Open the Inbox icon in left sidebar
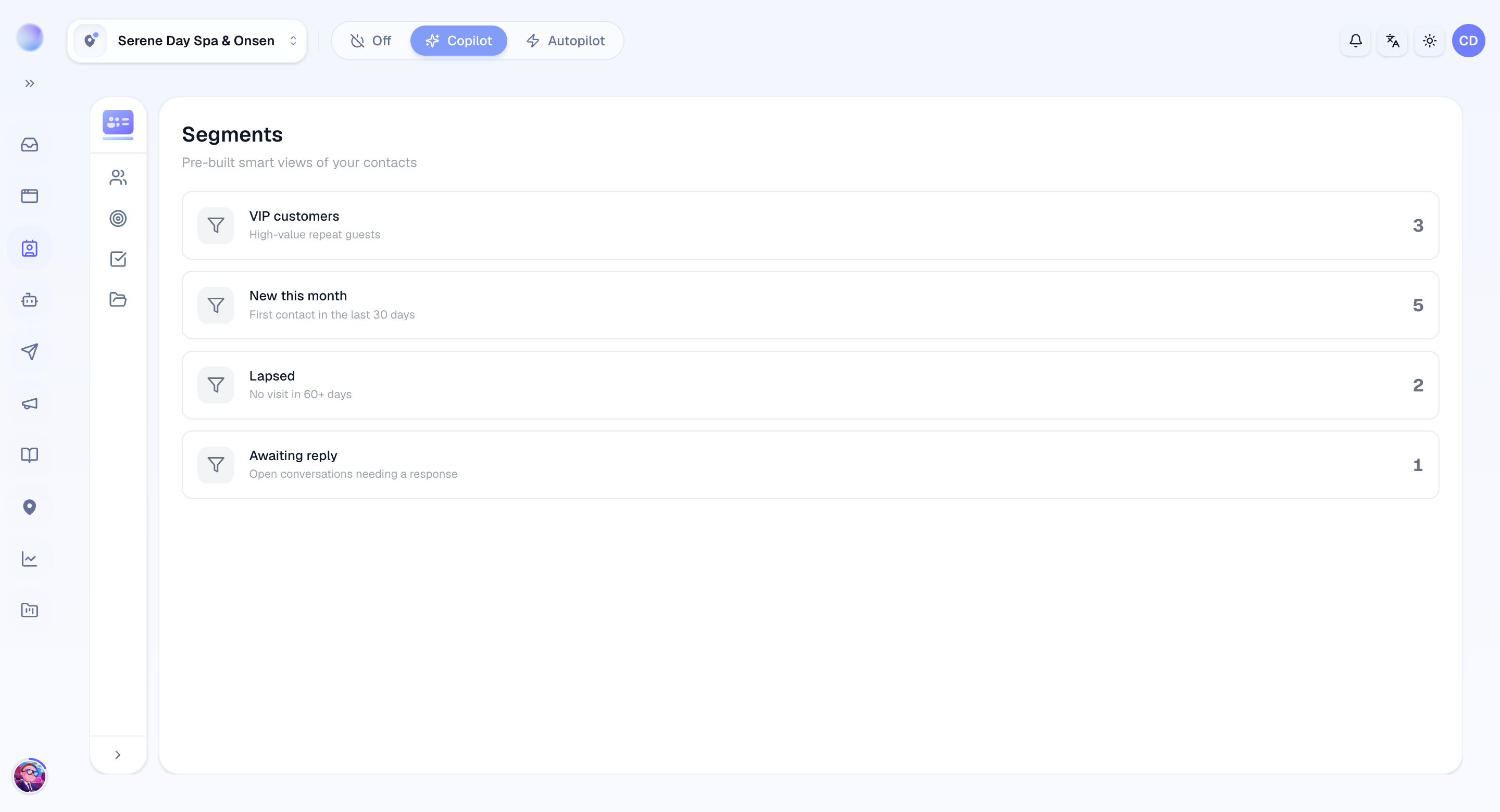The image size is (1500, 812). click(x=30, y=144)
